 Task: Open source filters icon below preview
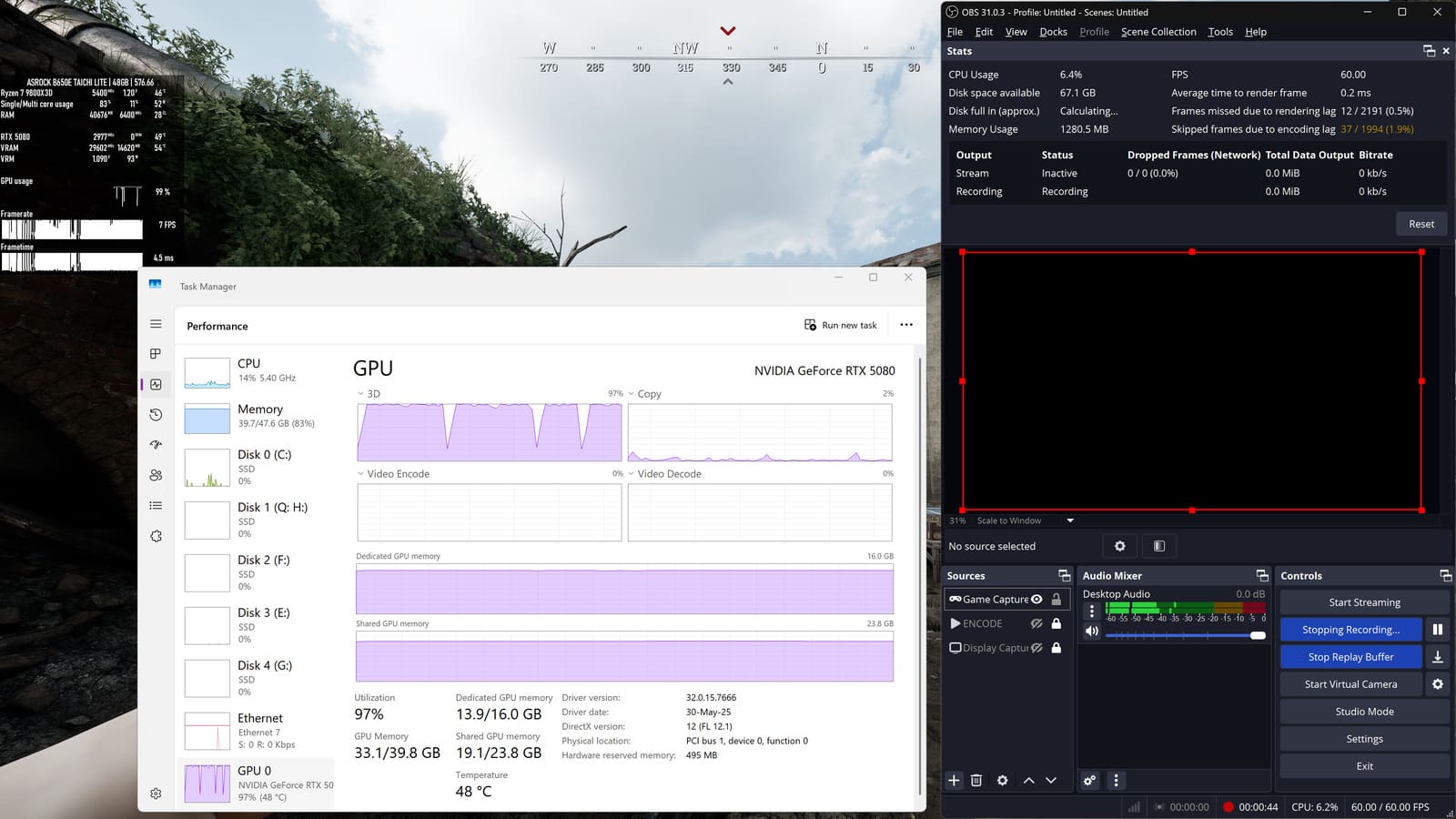point(1158,546)
